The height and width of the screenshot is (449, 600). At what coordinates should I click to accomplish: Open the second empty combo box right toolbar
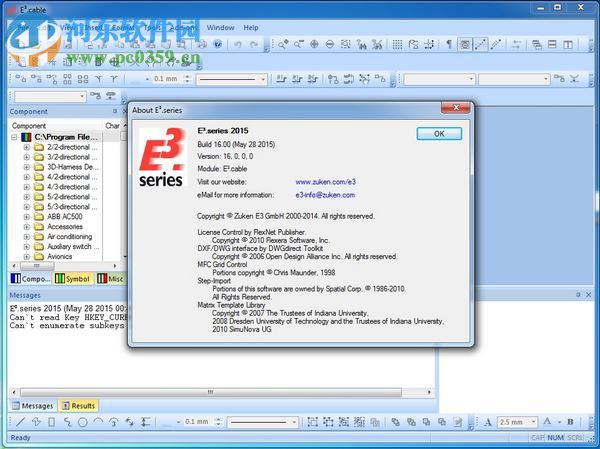click(514, 79)
